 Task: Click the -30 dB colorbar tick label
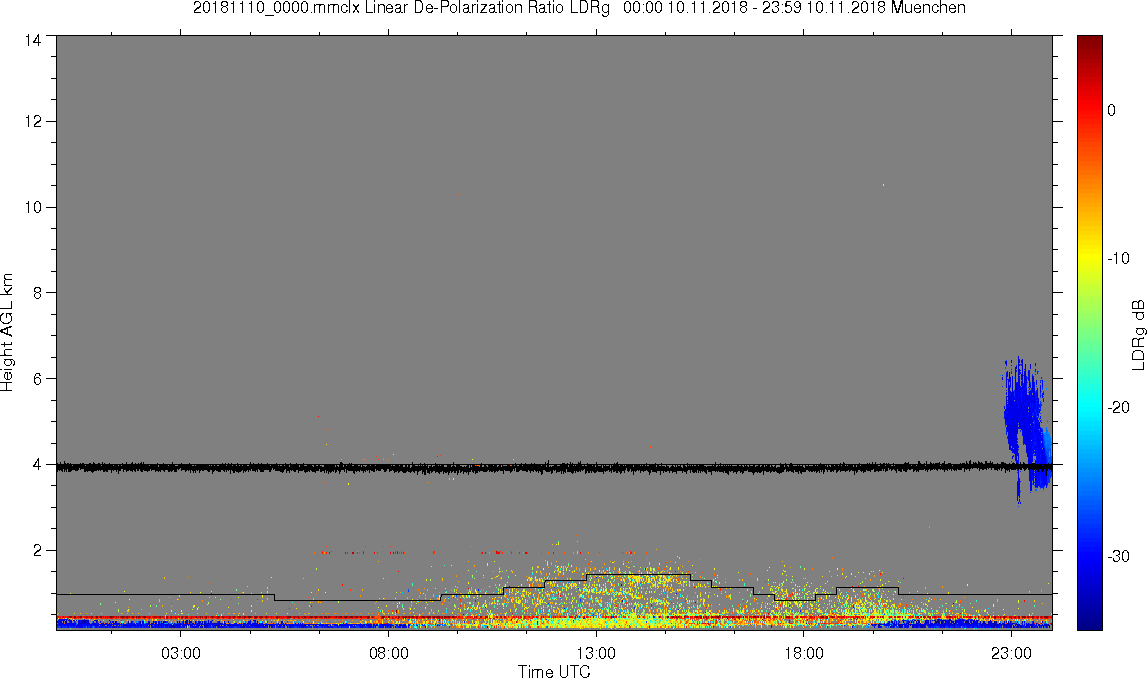(1118, 557)
